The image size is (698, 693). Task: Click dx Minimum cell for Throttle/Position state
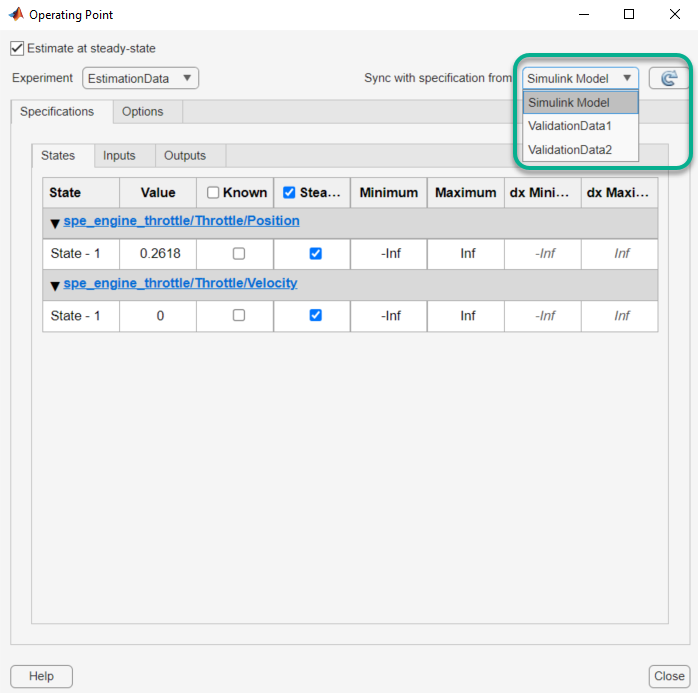(x=543, y=254)
